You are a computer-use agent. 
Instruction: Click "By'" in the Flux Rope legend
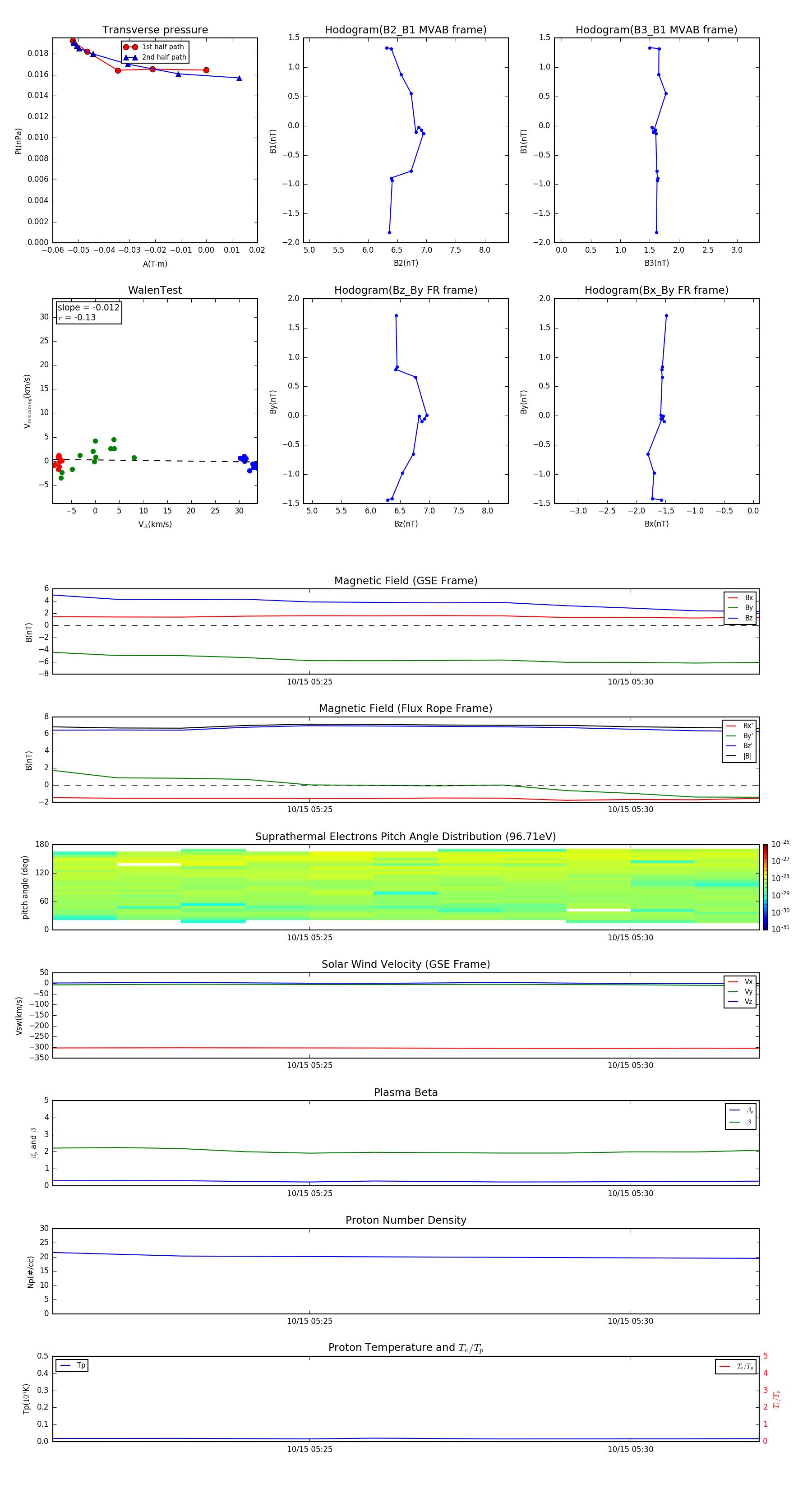pos(748,736)
